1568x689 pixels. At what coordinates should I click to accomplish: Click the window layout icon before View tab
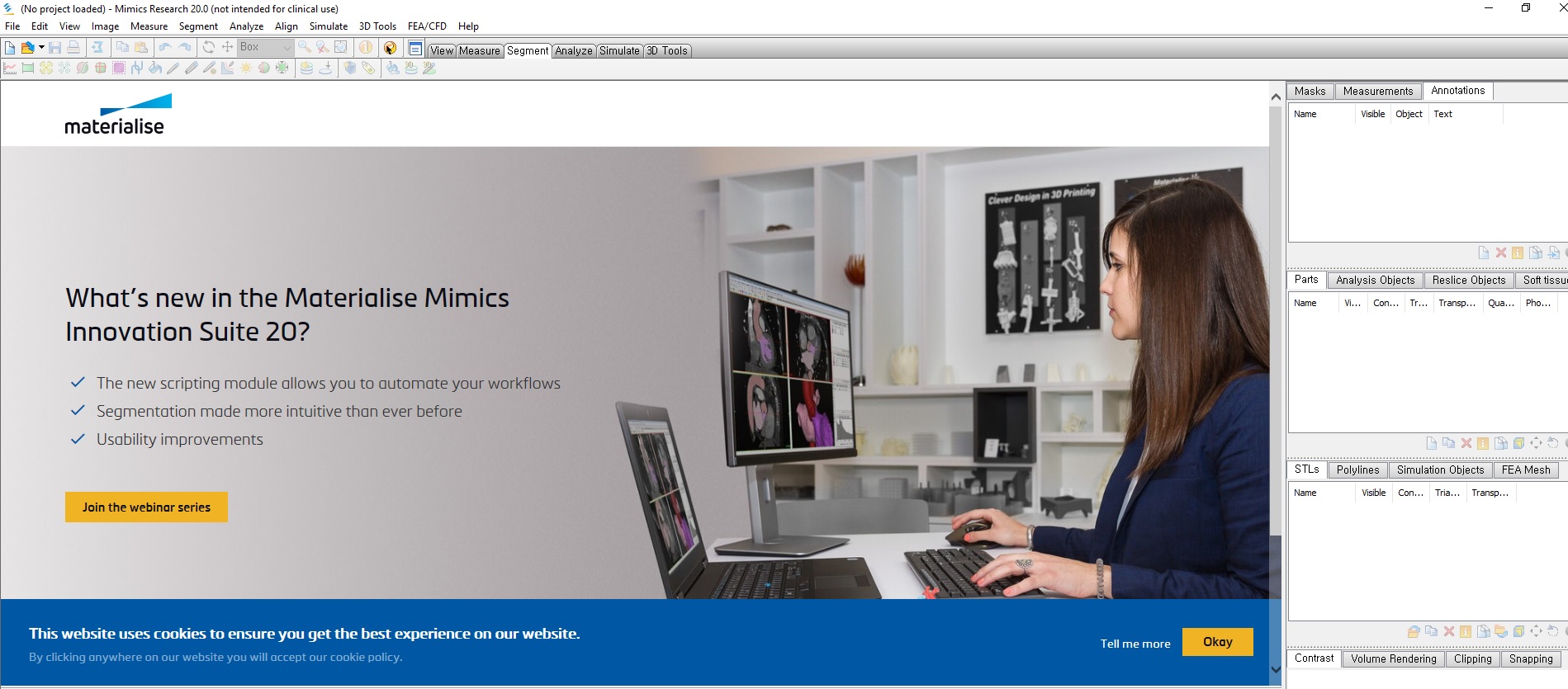tap(415, 49)
